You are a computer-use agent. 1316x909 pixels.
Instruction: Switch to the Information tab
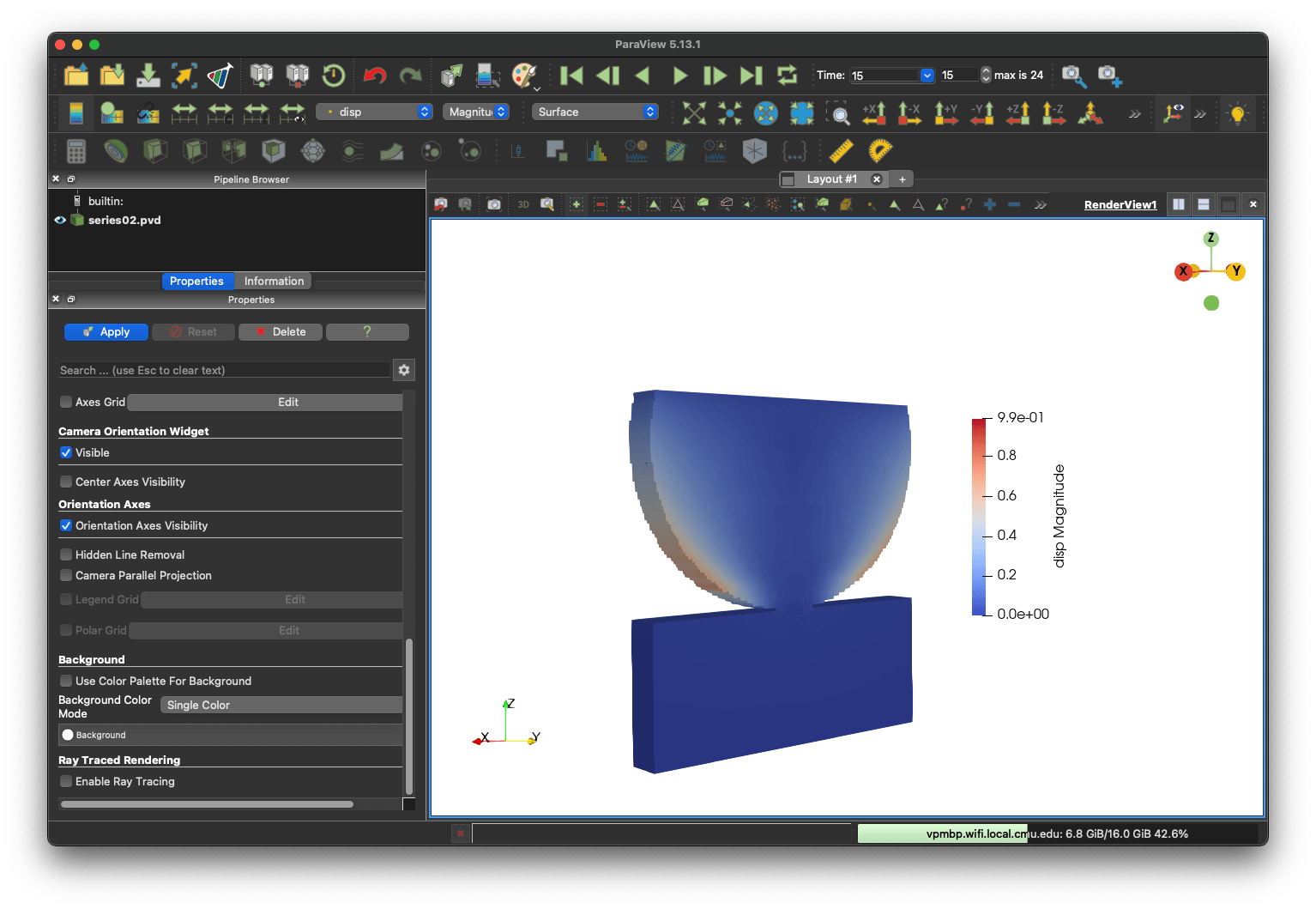pos(274,281)
